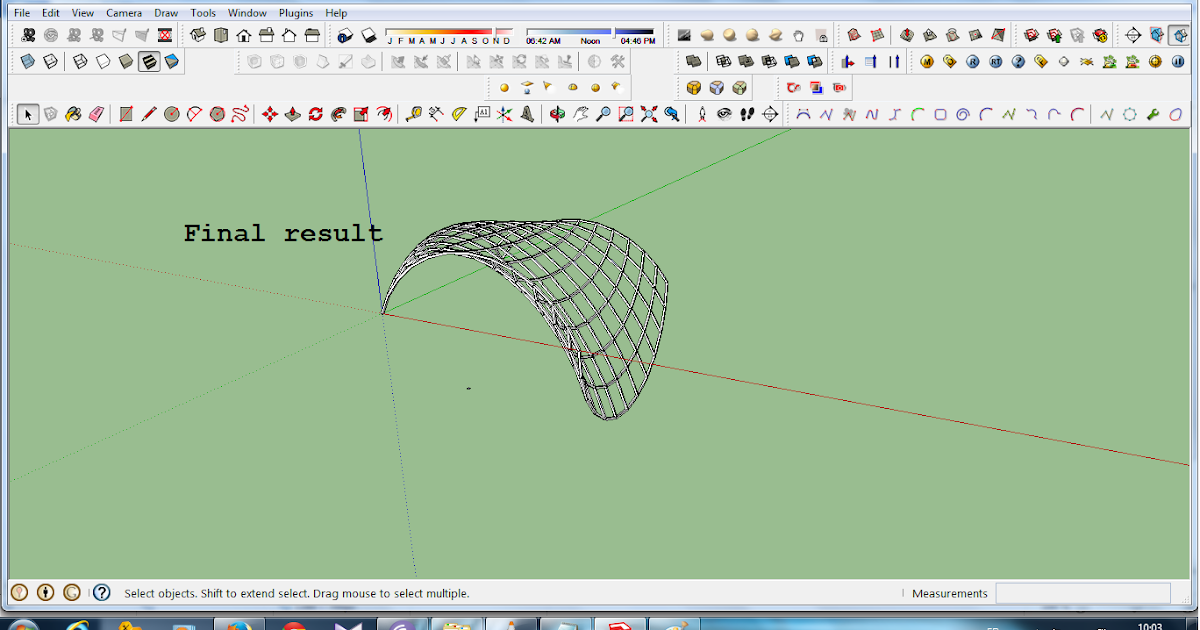Choose the Follow Me tool
This screenshot has height=630, width=1200.
tap(338, 114)
